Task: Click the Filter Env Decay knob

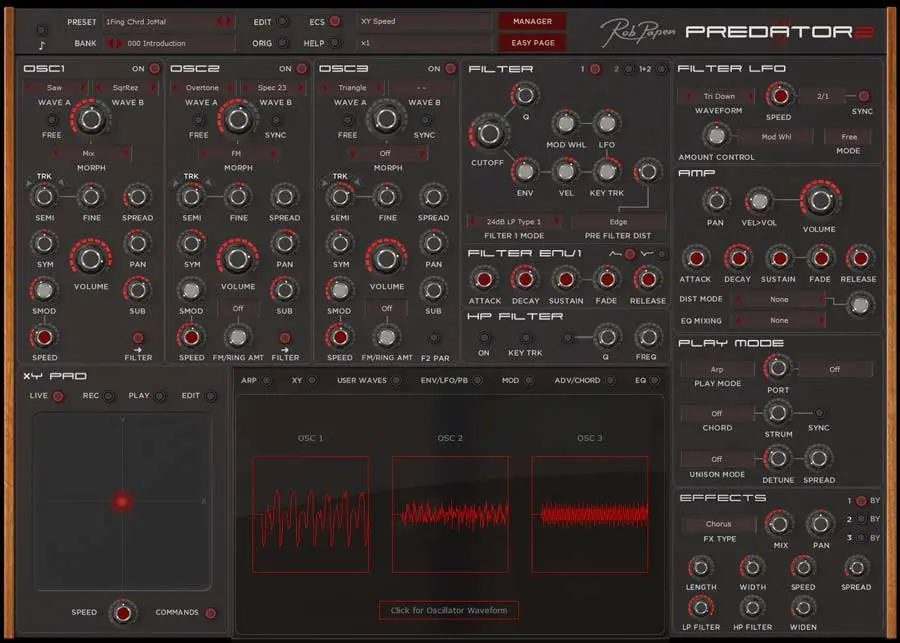Action: tap(525, 280)
